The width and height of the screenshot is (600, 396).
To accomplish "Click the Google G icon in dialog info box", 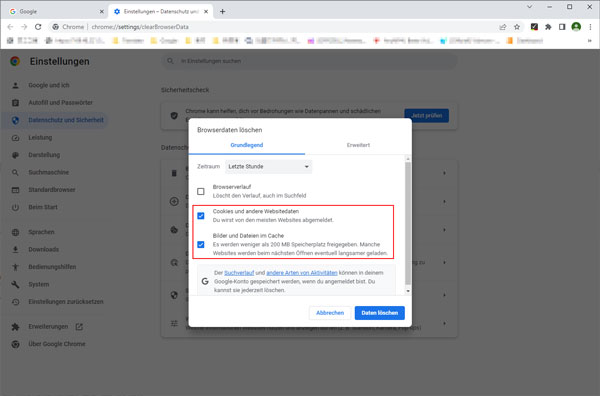I will tap(205, 281).
